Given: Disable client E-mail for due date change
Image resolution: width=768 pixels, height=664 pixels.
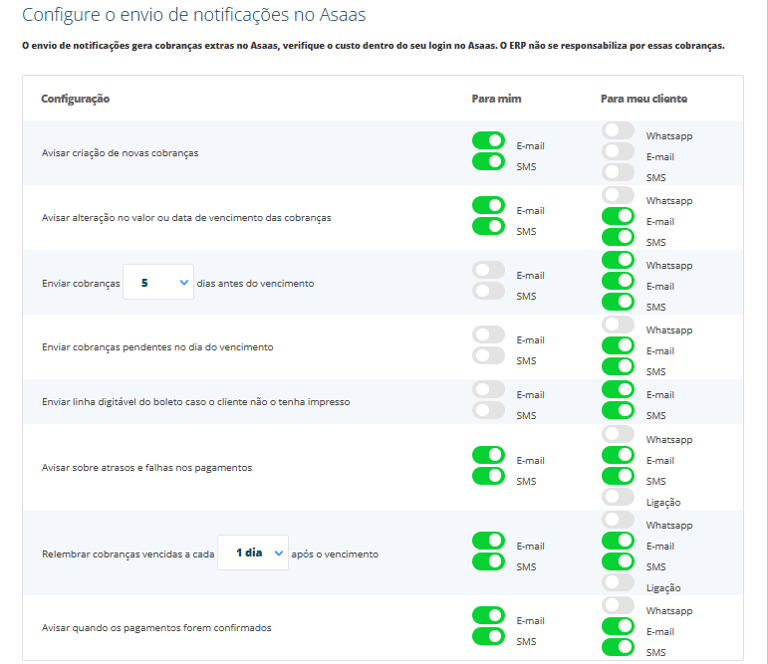Looking at the screenshot, I should tap(618, 216).
